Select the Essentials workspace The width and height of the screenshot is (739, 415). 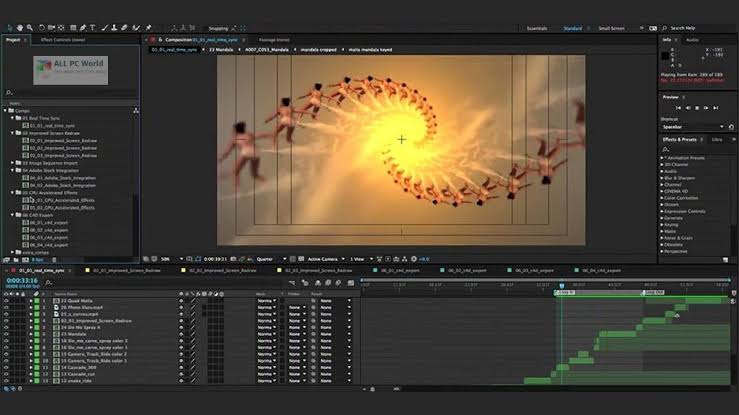[x=537, y=28]
